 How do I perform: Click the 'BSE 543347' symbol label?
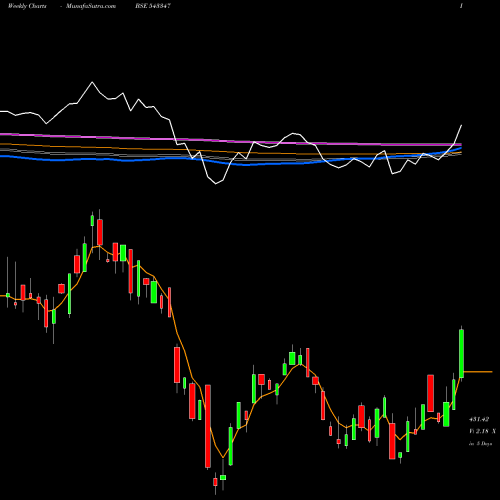153,6
